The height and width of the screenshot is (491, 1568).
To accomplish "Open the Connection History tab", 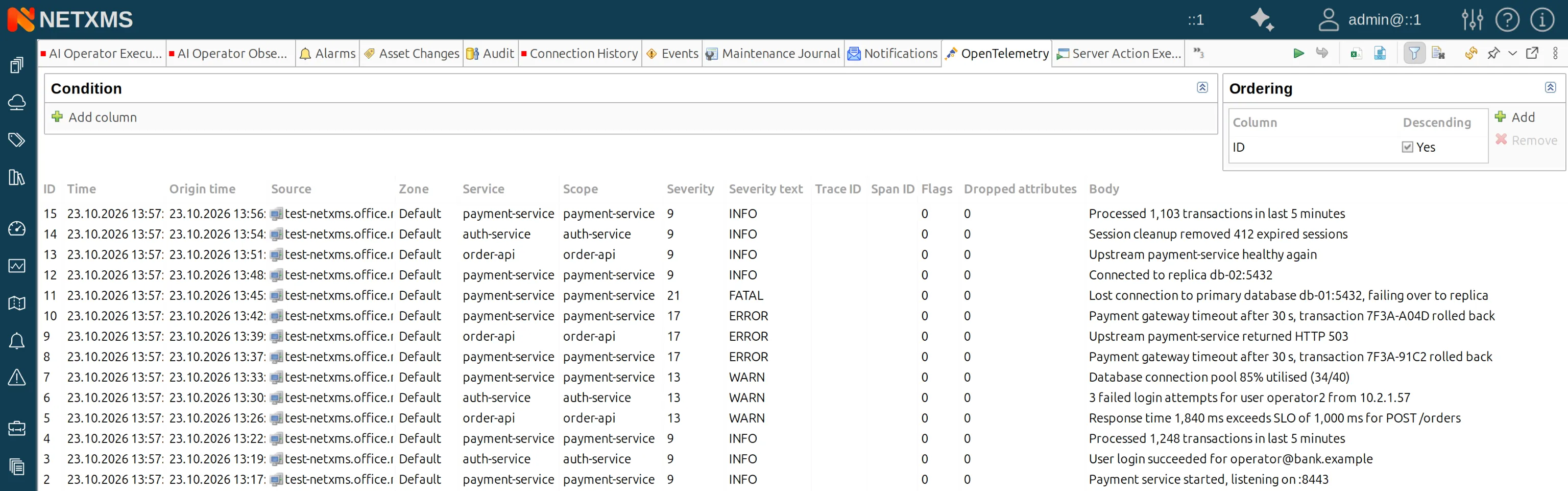I will 580,54.
